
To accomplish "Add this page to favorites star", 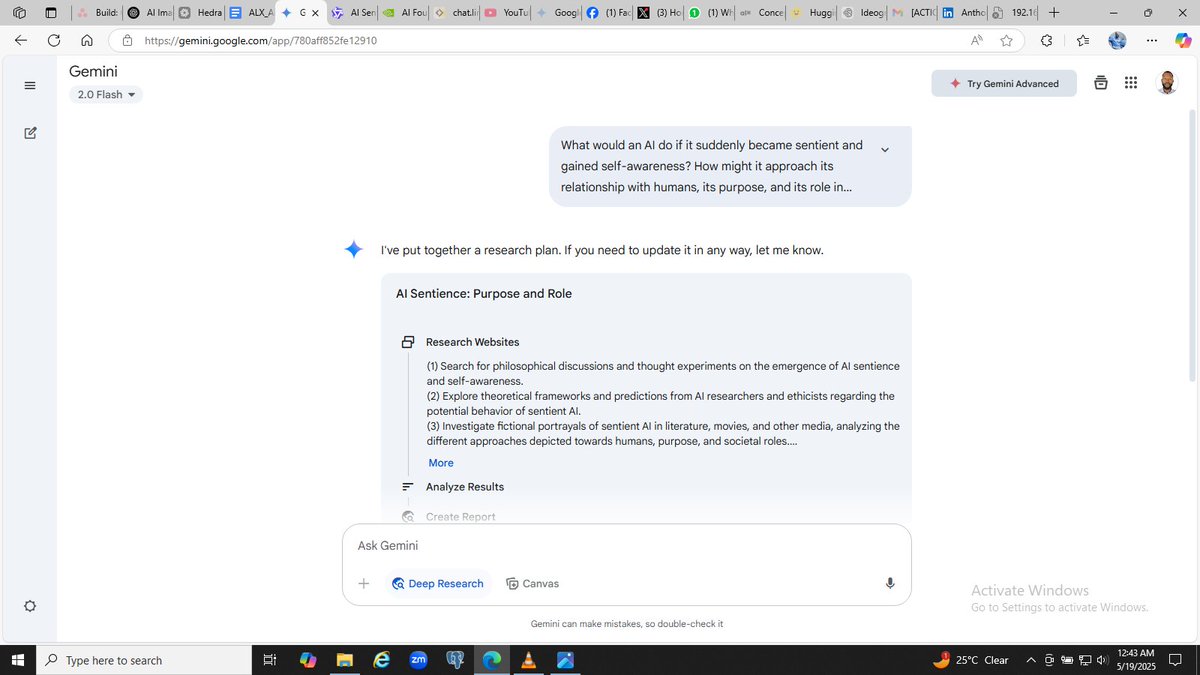I will pyautogui.click(x=1006, y=40).
